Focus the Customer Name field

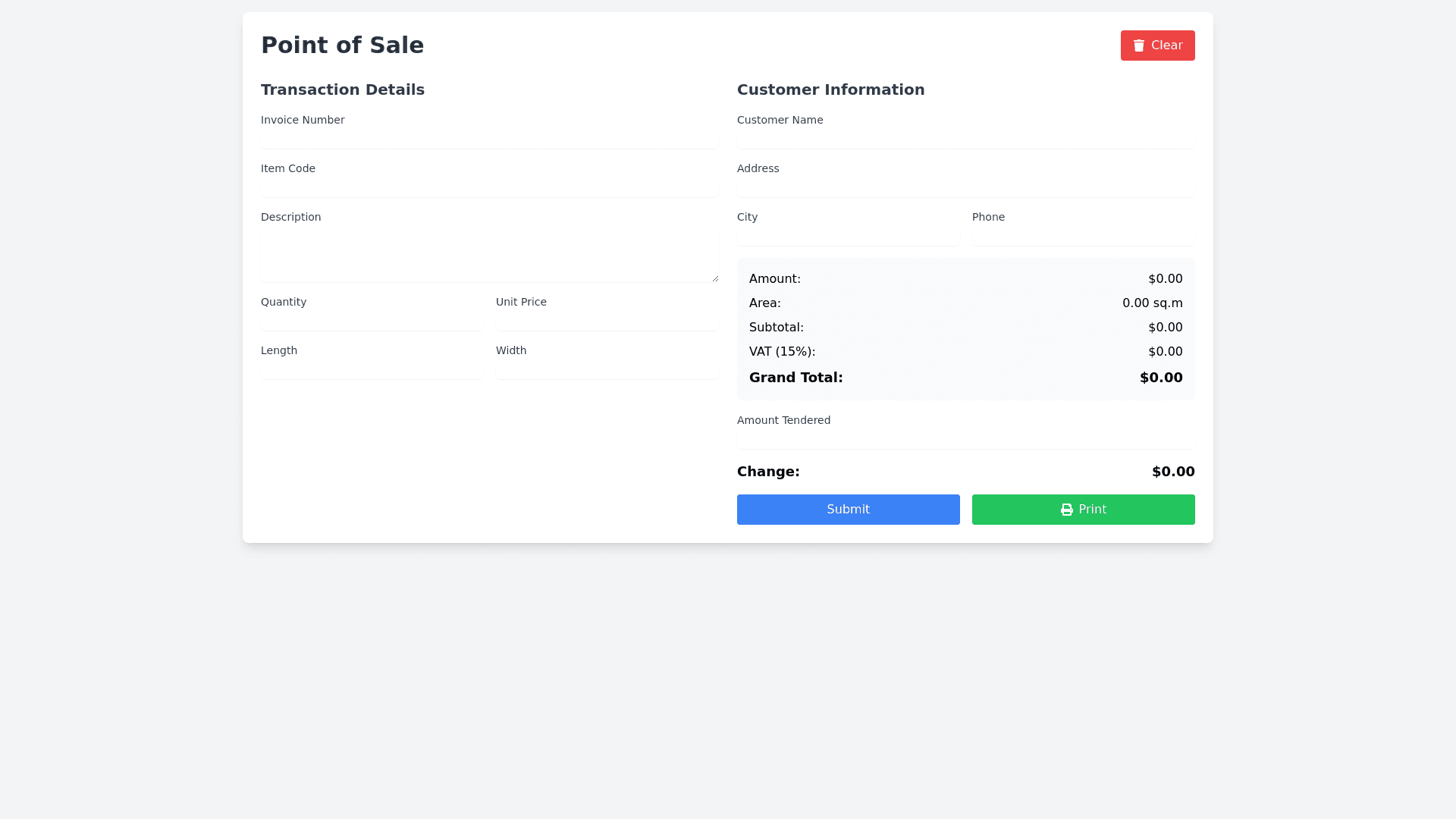(x=965, y=140)
